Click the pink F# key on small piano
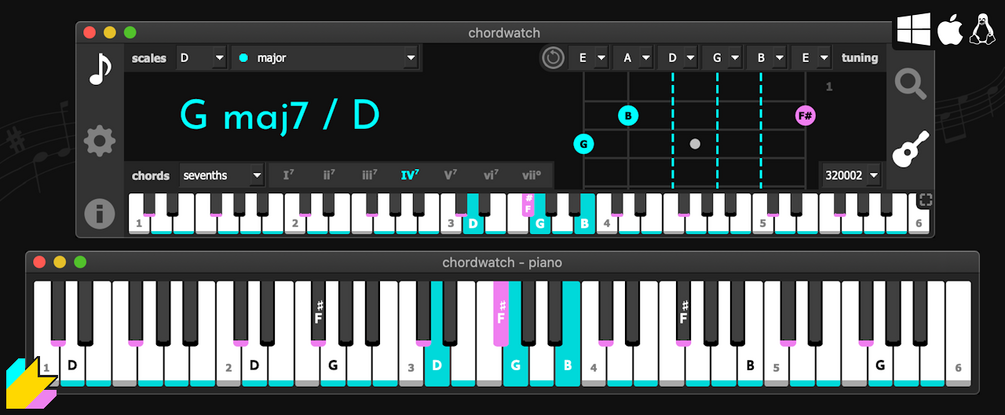The height and width of the screenshot is (415, 1005). point(527,204)
